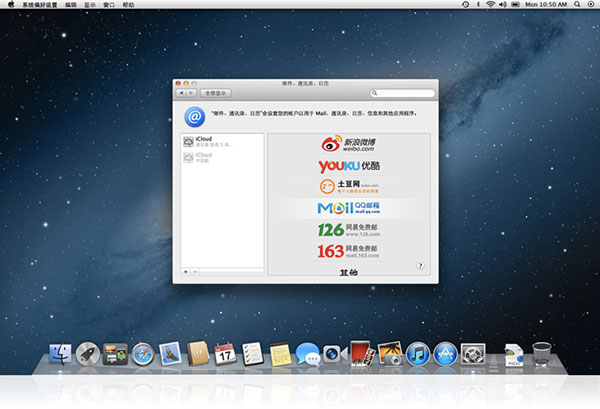Choose Sina Weibo account type
Screen dimensions: 600x409
click(349, 143)
